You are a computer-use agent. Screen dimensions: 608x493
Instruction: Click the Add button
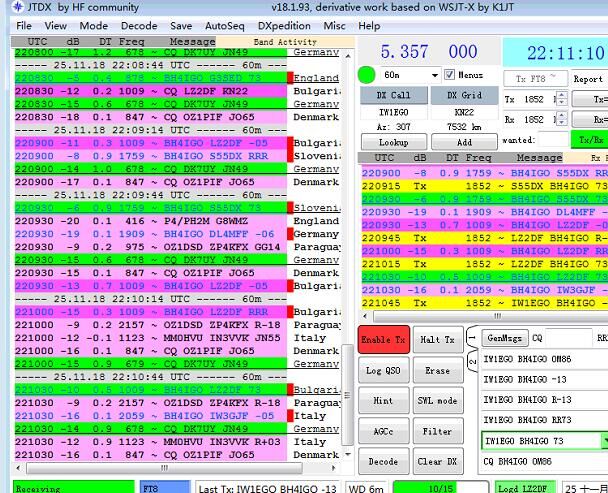(464, 142)
